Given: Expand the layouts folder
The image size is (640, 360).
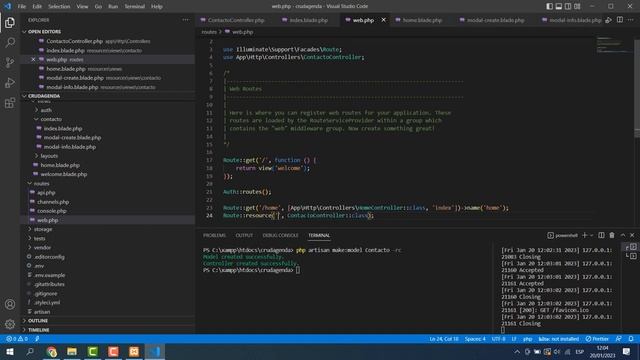Looking at the screenshot, I should pos(49,156).
